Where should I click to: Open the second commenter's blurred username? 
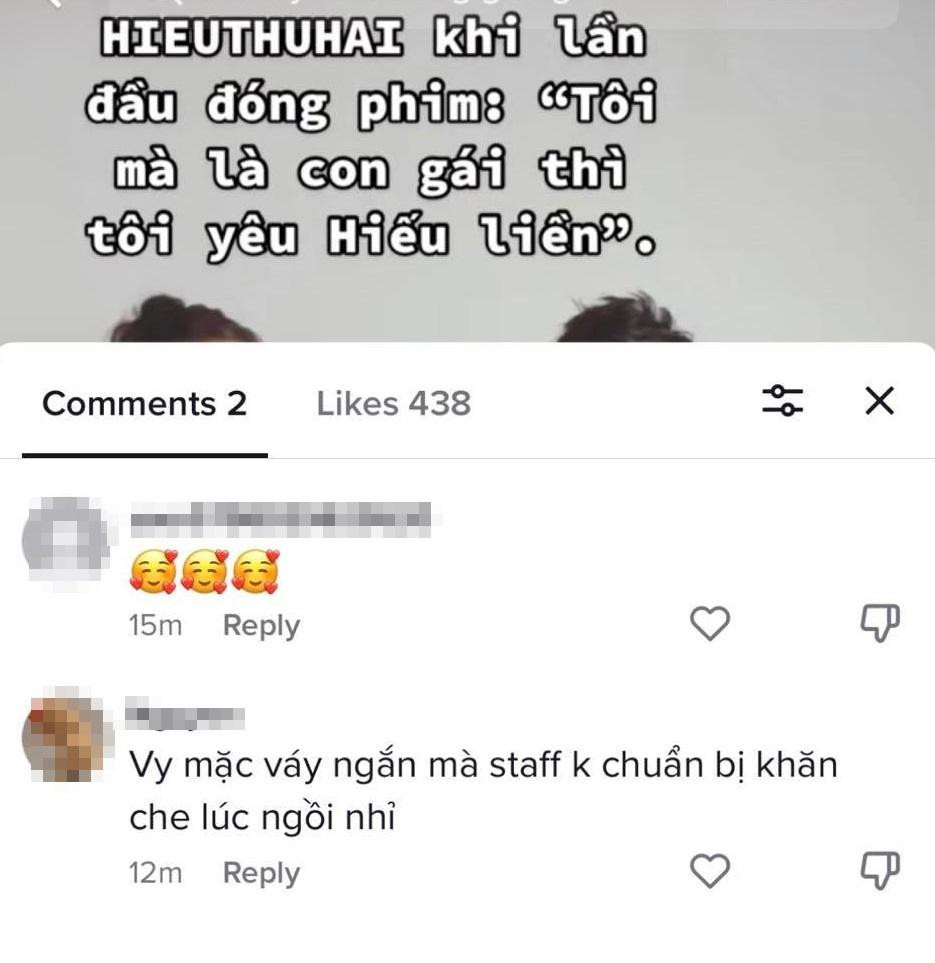[185, 714]
